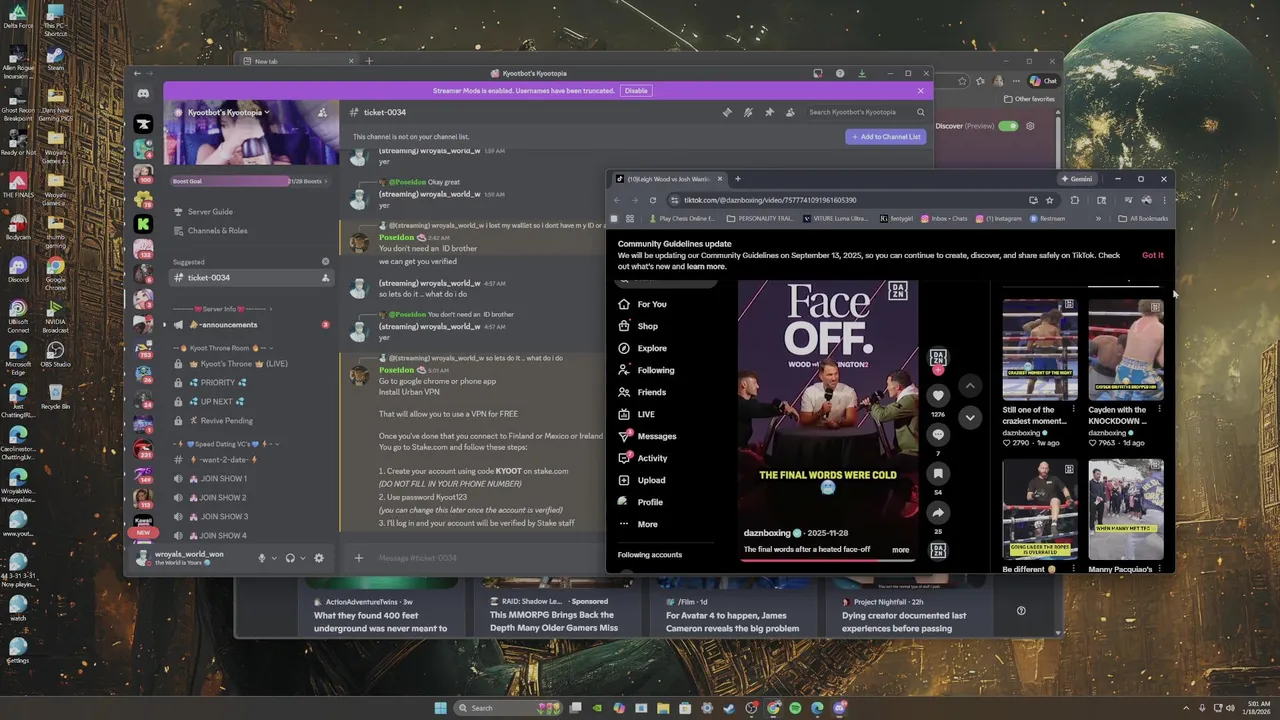Open notification settings icon in Discord header
The image size is (1280, 720).
coord(748,113)
